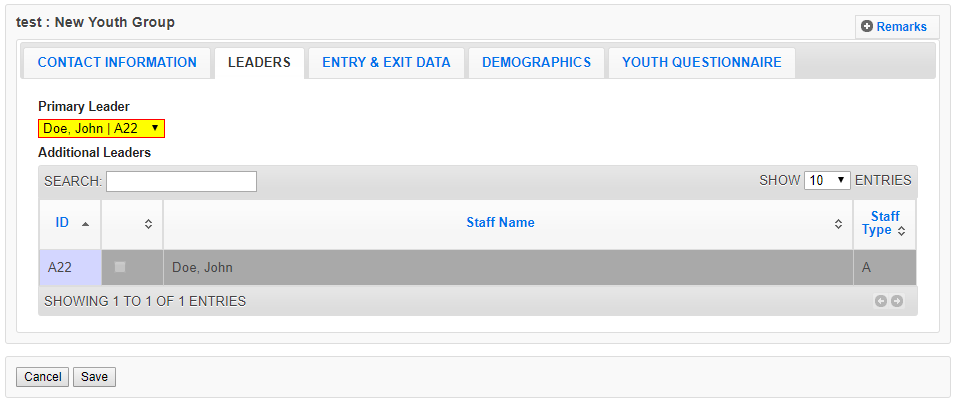Click the Save button
955x404 pixels.
pyautogui.click(x=94, y=377)
